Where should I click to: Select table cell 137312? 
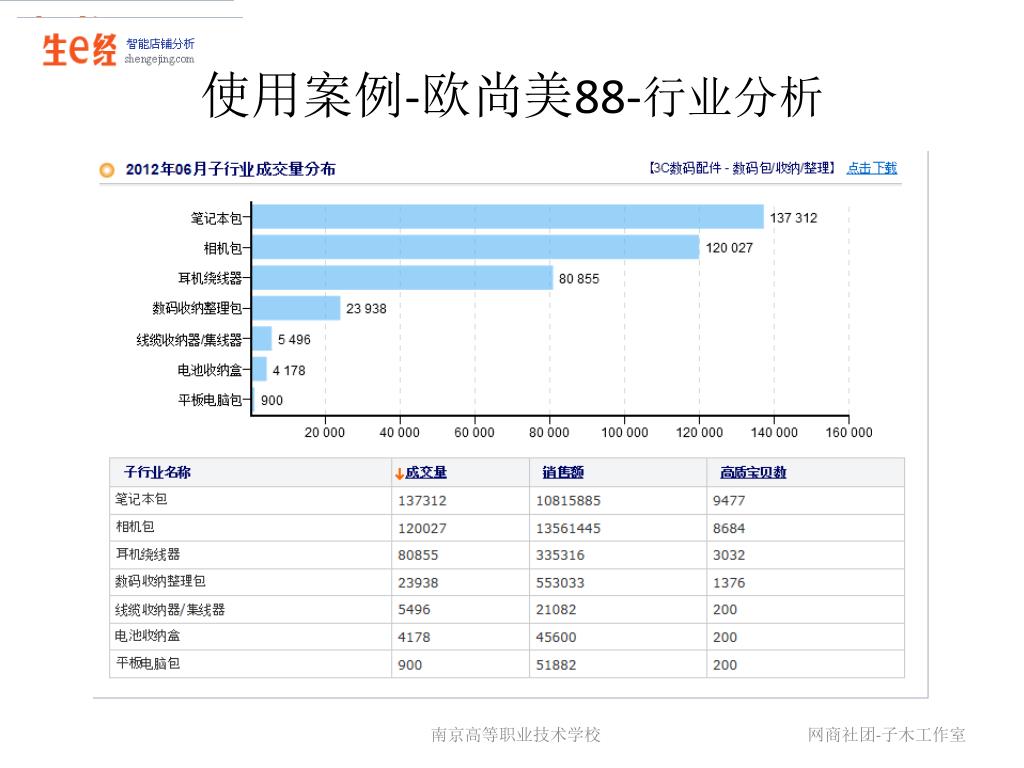point(422,501)
